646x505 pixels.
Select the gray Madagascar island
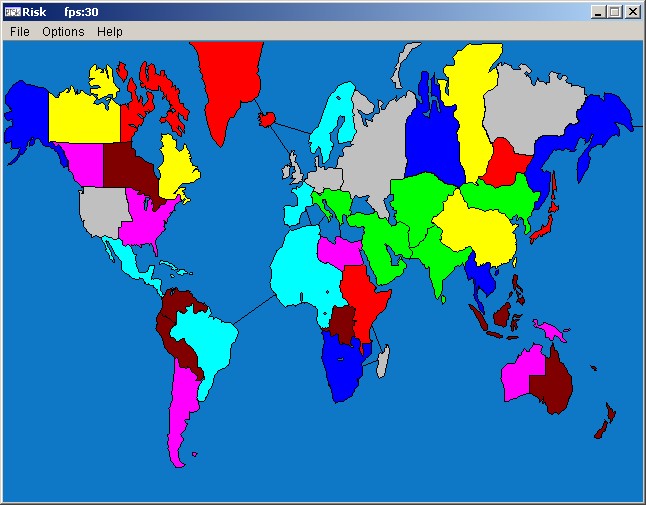tap(383, 362)
